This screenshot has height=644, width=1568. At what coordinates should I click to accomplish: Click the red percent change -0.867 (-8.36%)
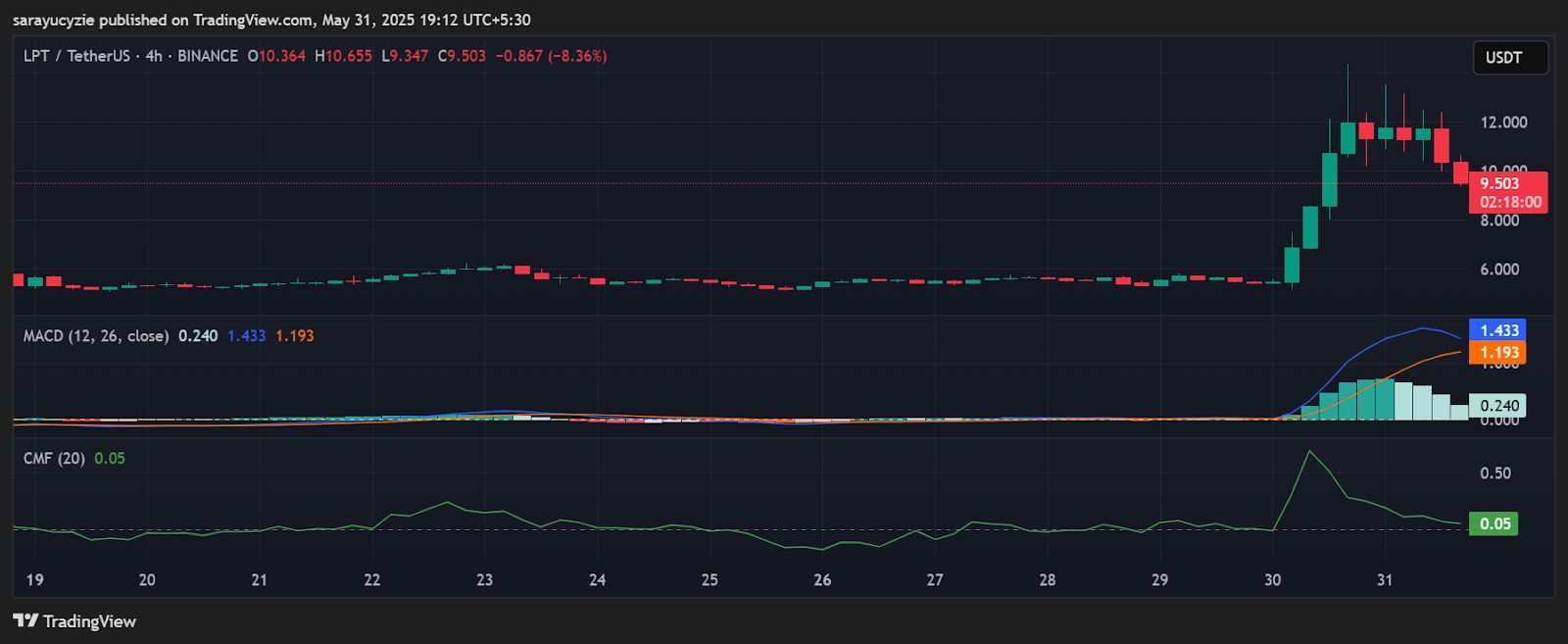[551, 56]
